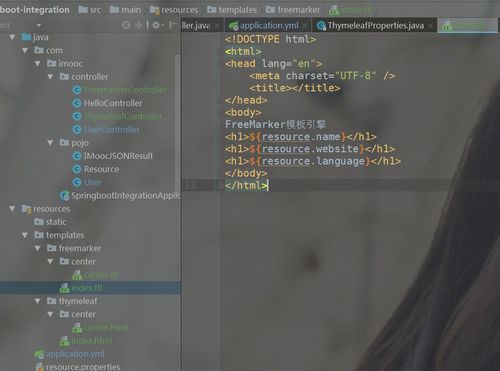Select resource.properties file in tree

pyautogui.click(x=83, y=367)
